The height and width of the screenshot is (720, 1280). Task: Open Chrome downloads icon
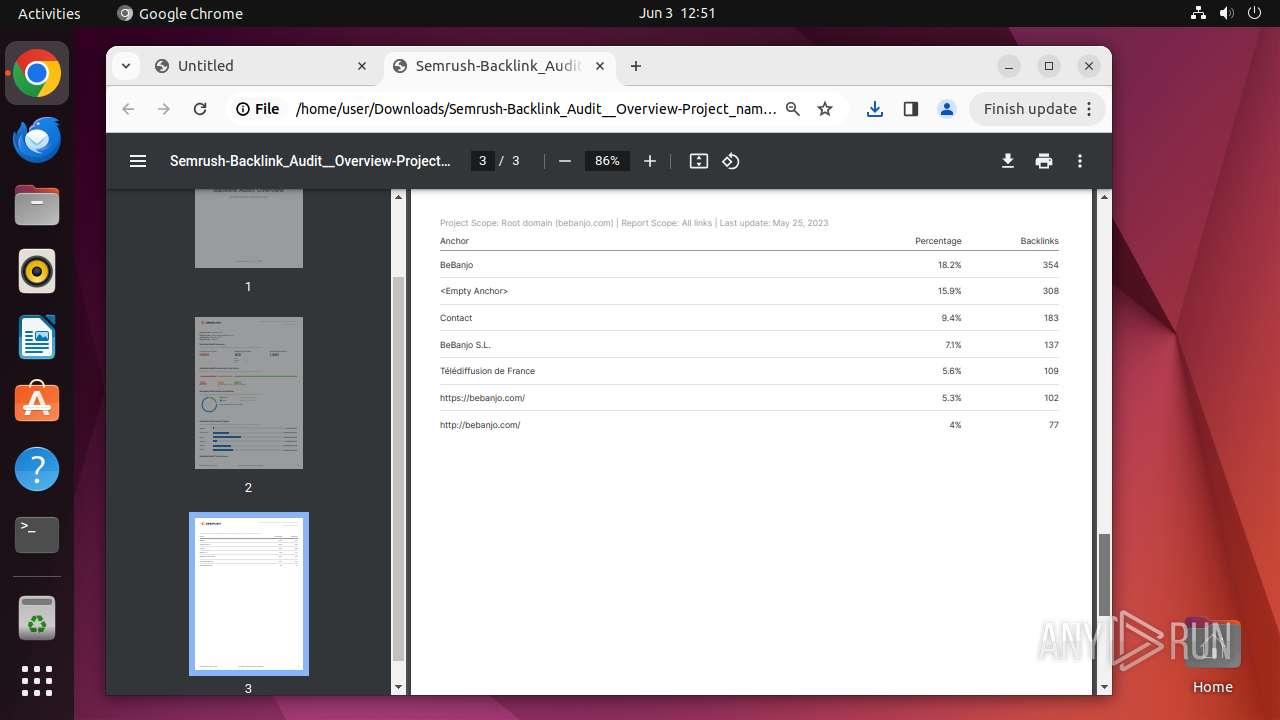click(x=875, y=109)
